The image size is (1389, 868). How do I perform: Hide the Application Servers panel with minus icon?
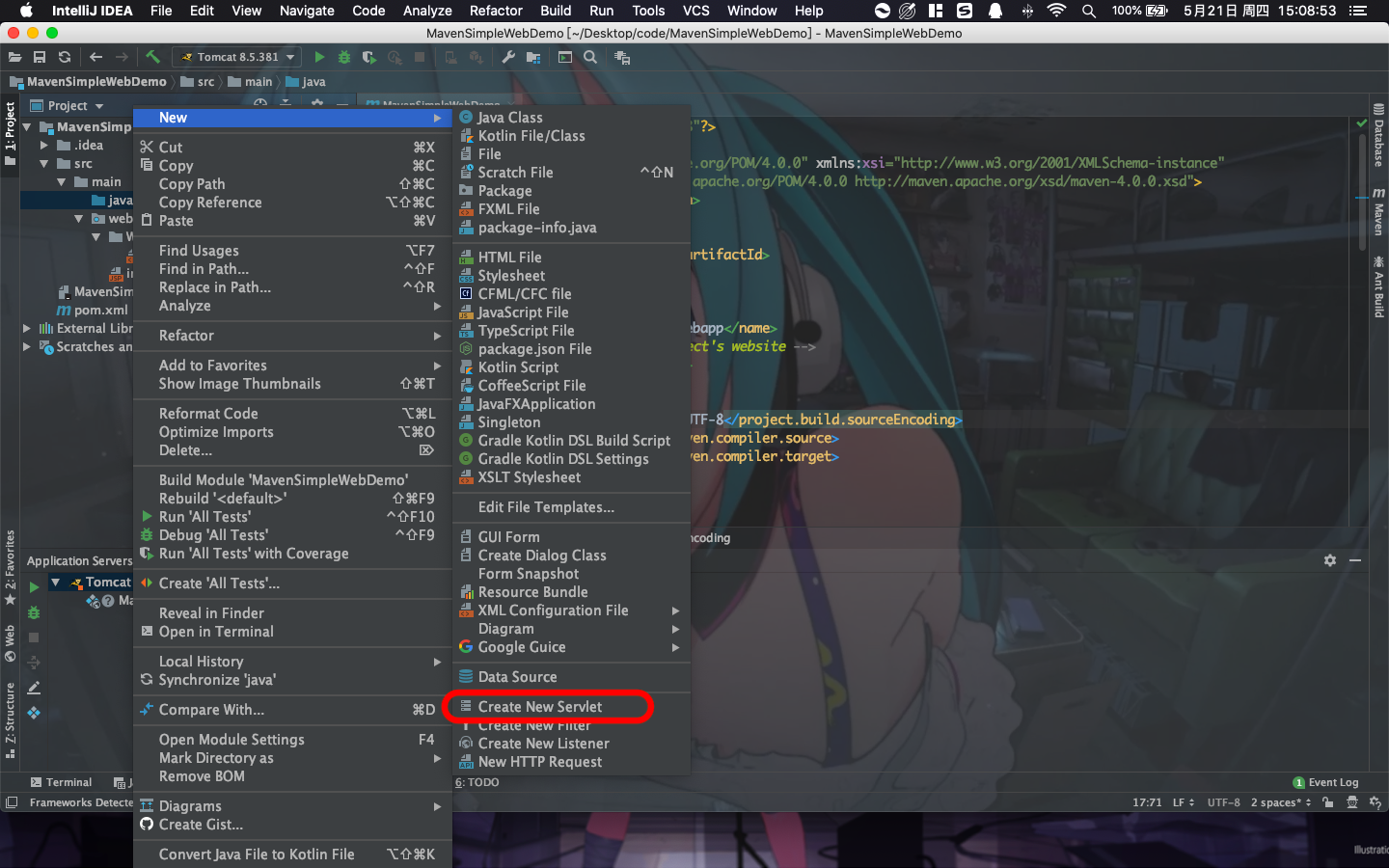coord(1355,560)
